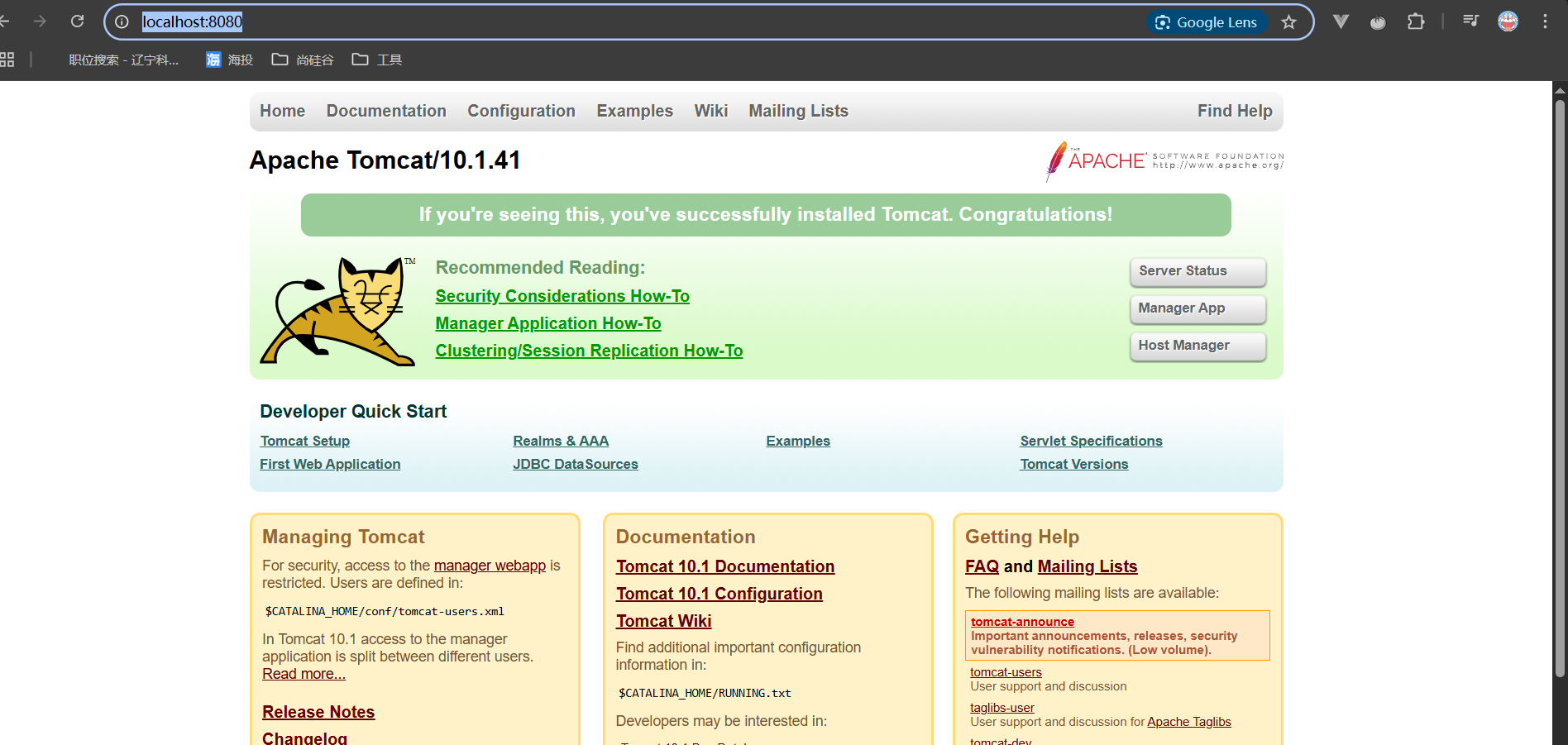1568x745 pixels.
Task: Open Google Lens search
Action: [x=1207, y=22]
